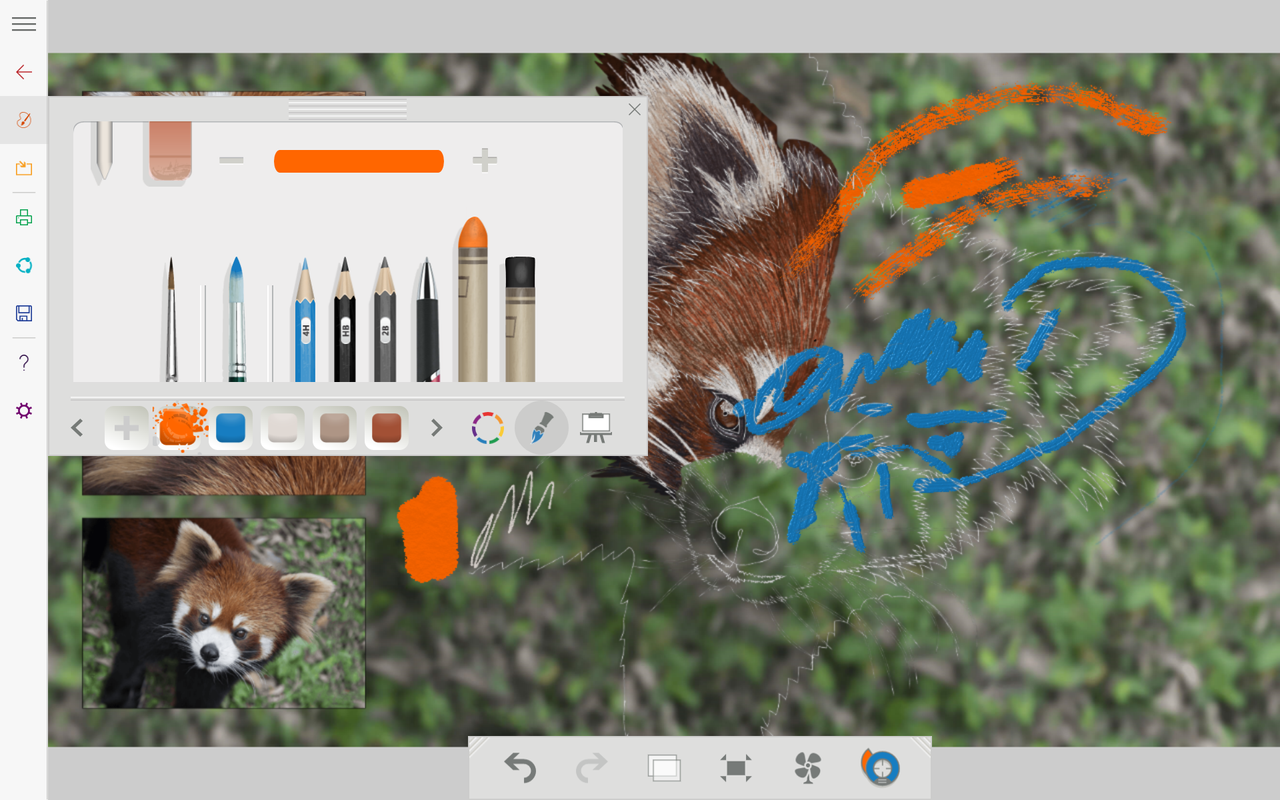Open the color wheel picker
Image resolution: width=1280 pixels, height=800 pixels.
click(x=488, y=428)
